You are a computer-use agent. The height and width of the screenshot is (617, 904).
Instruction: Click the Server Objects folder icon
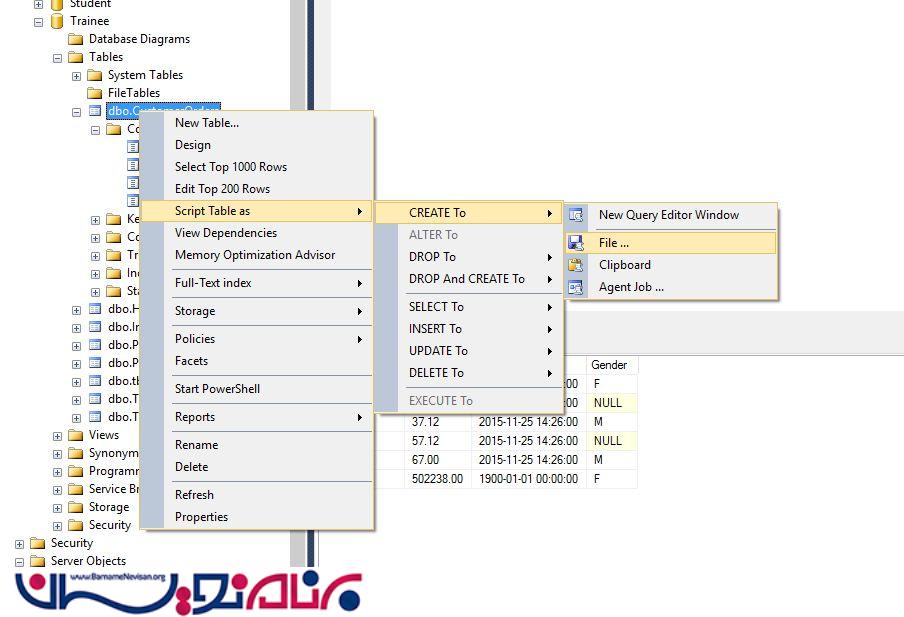(38, 561)
